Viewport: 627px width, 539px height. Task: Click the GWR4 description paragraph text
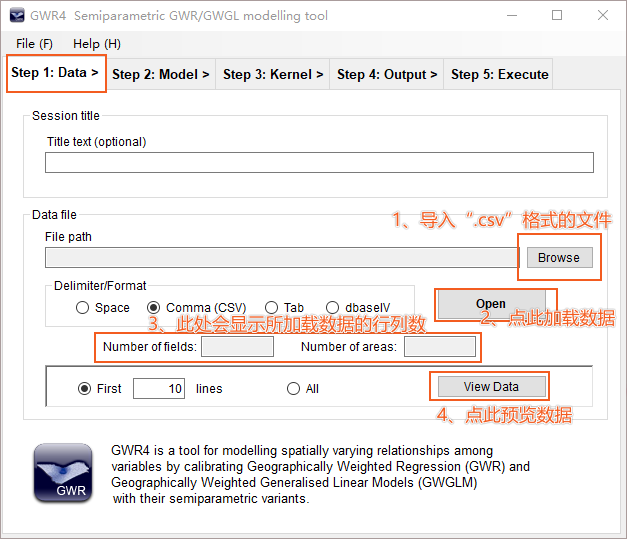click(320, 475)
